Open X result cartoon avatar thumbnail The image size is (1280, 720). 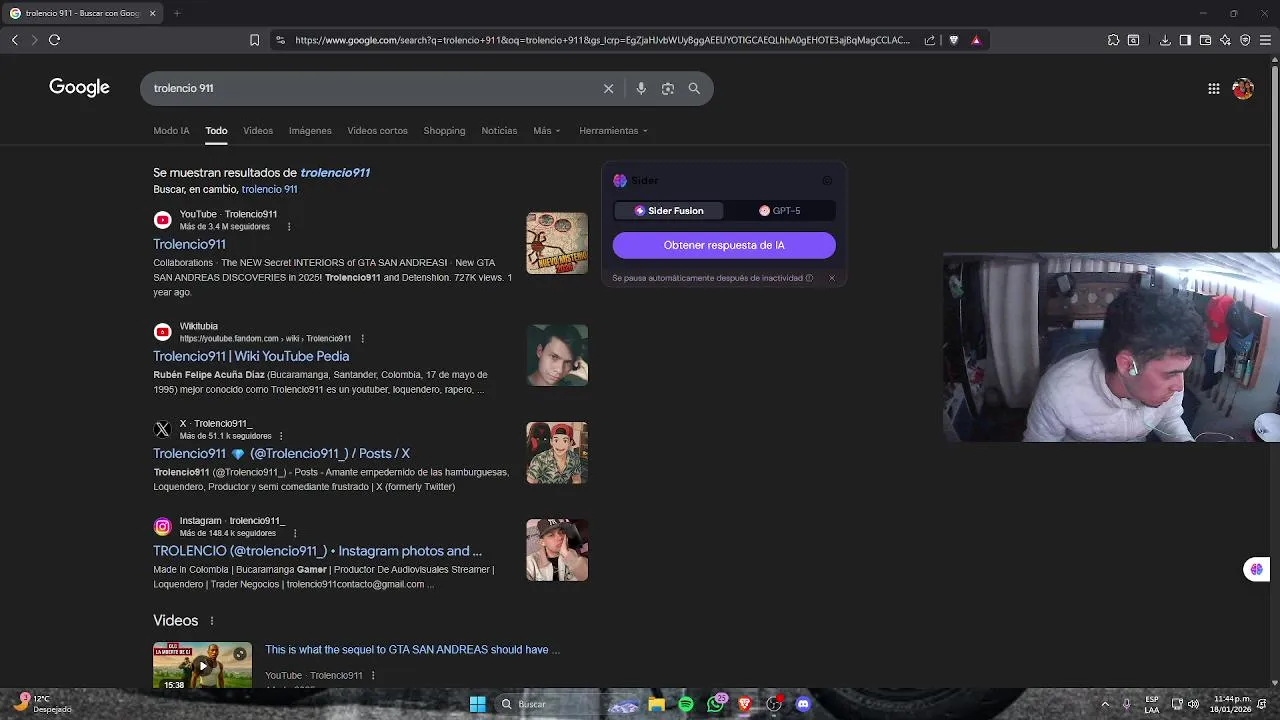click(x=557, y=453)
